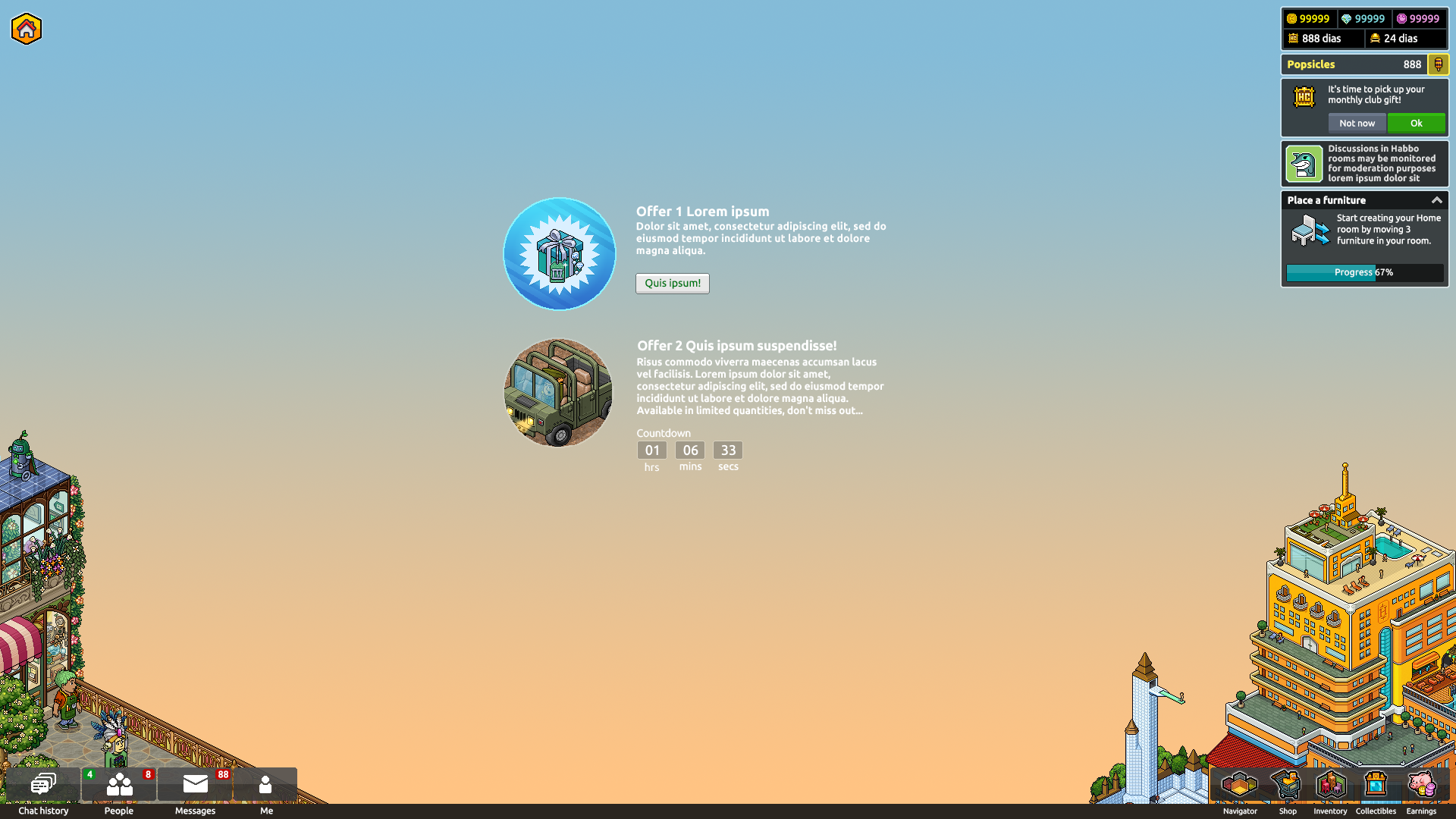Open the Shop icon
Viewport: 1456px width, 819px height.
(x=1287, y=785)
